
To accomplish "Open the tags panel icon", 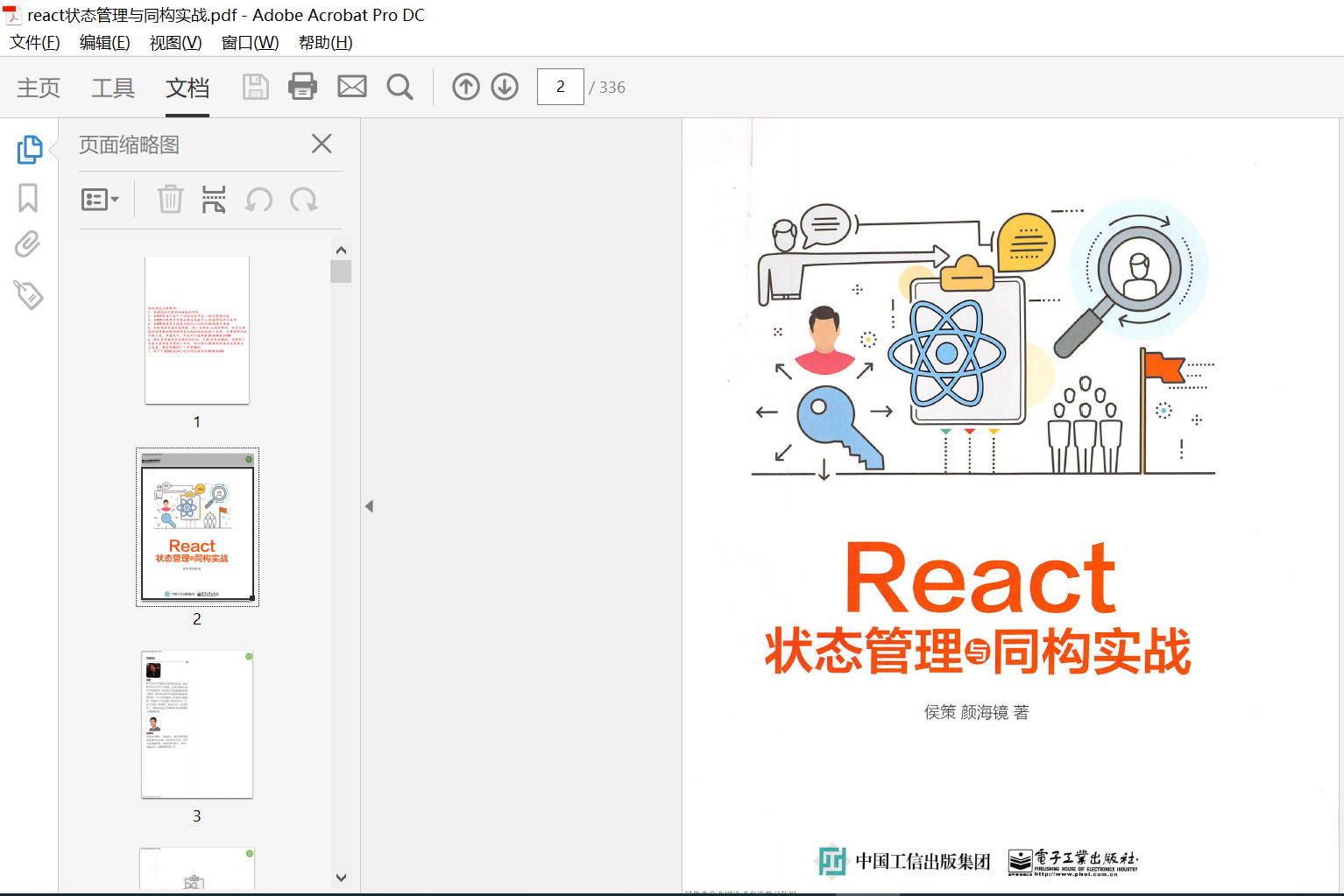I will 28,294.
